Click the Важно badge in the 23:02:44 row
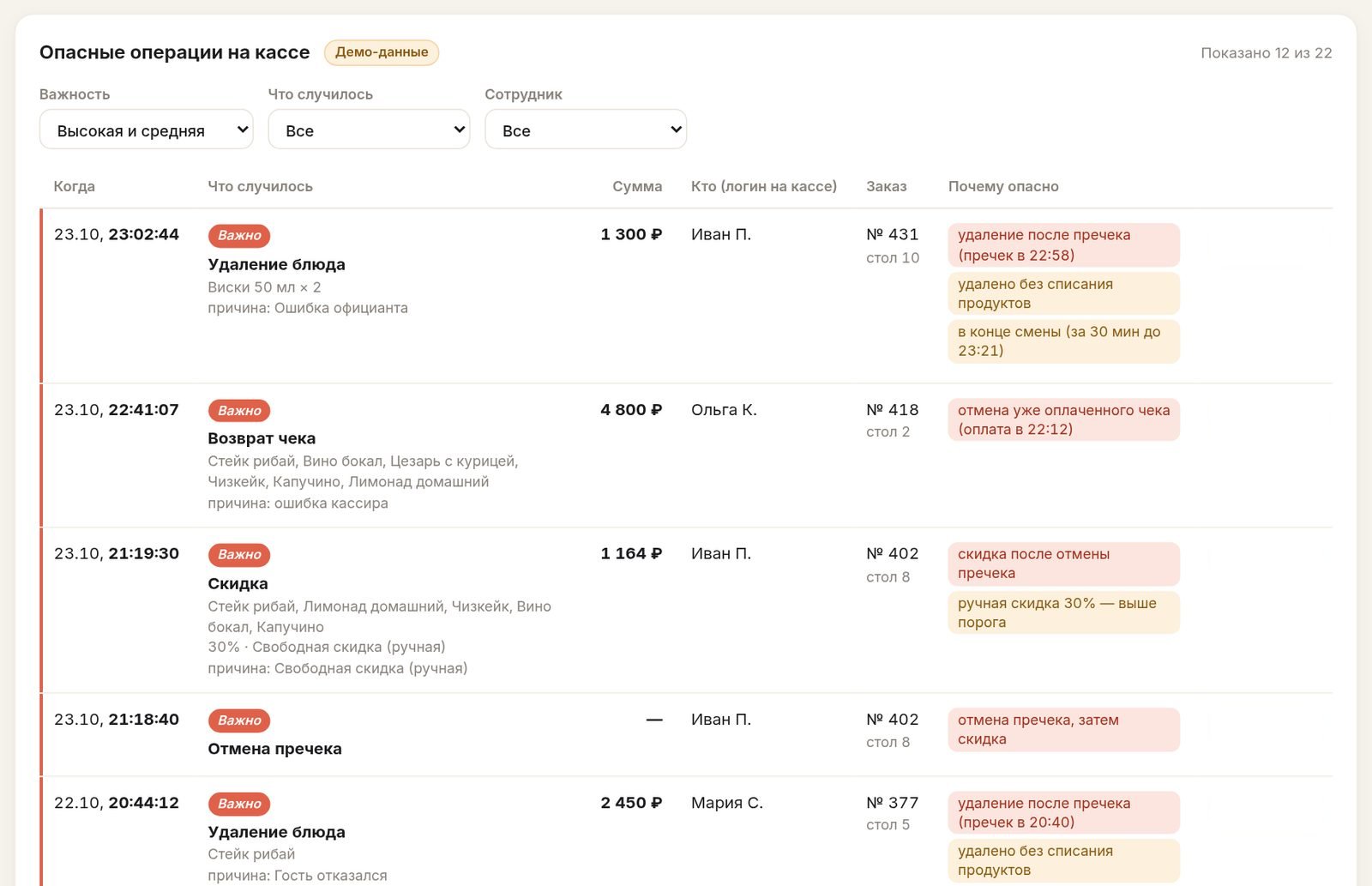Screen dimensions: 1372x886 pyautogui.click(x=239, y=236)
